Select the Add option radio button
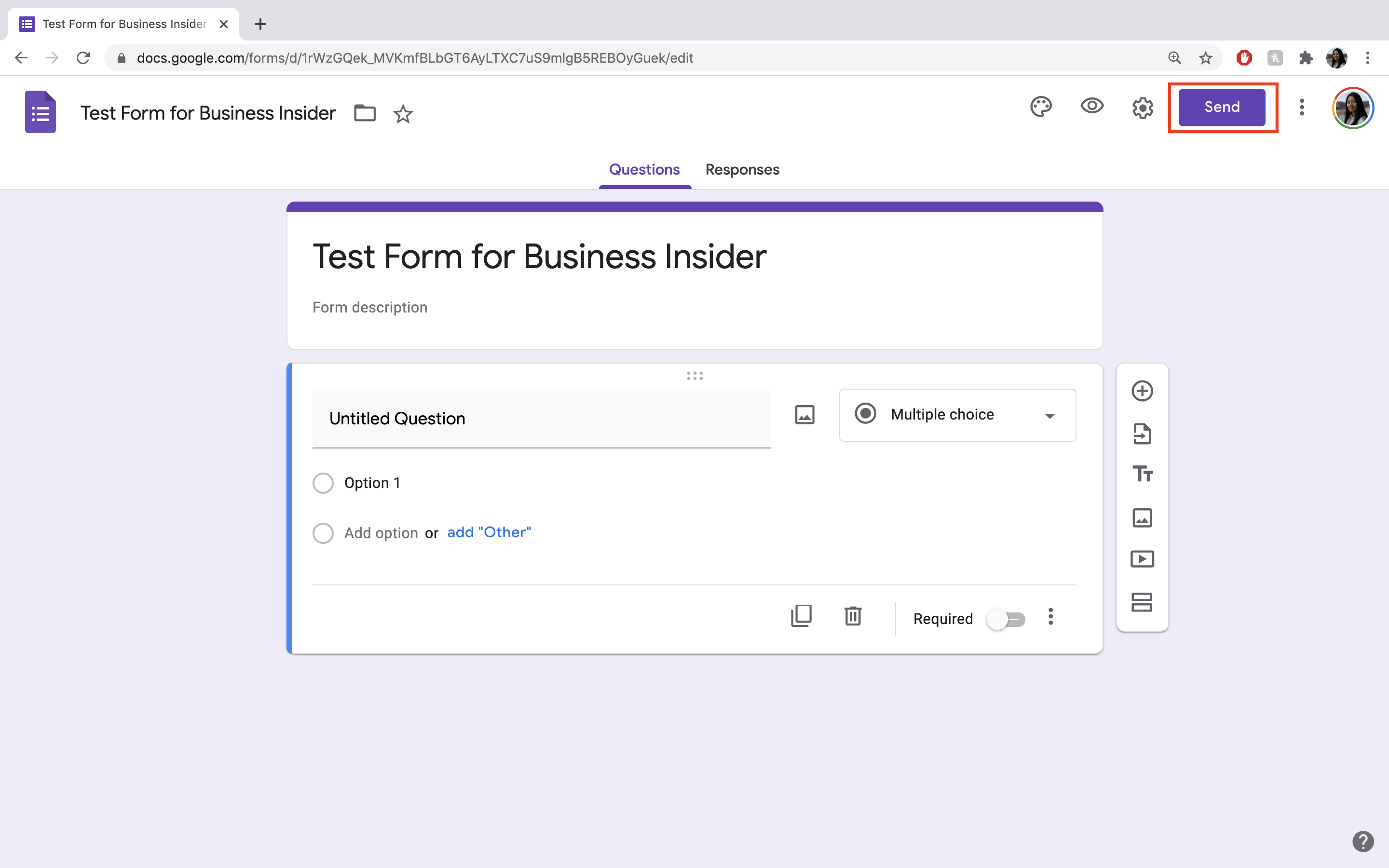Viewport: 1389px width, 868px height. [322, 532]
